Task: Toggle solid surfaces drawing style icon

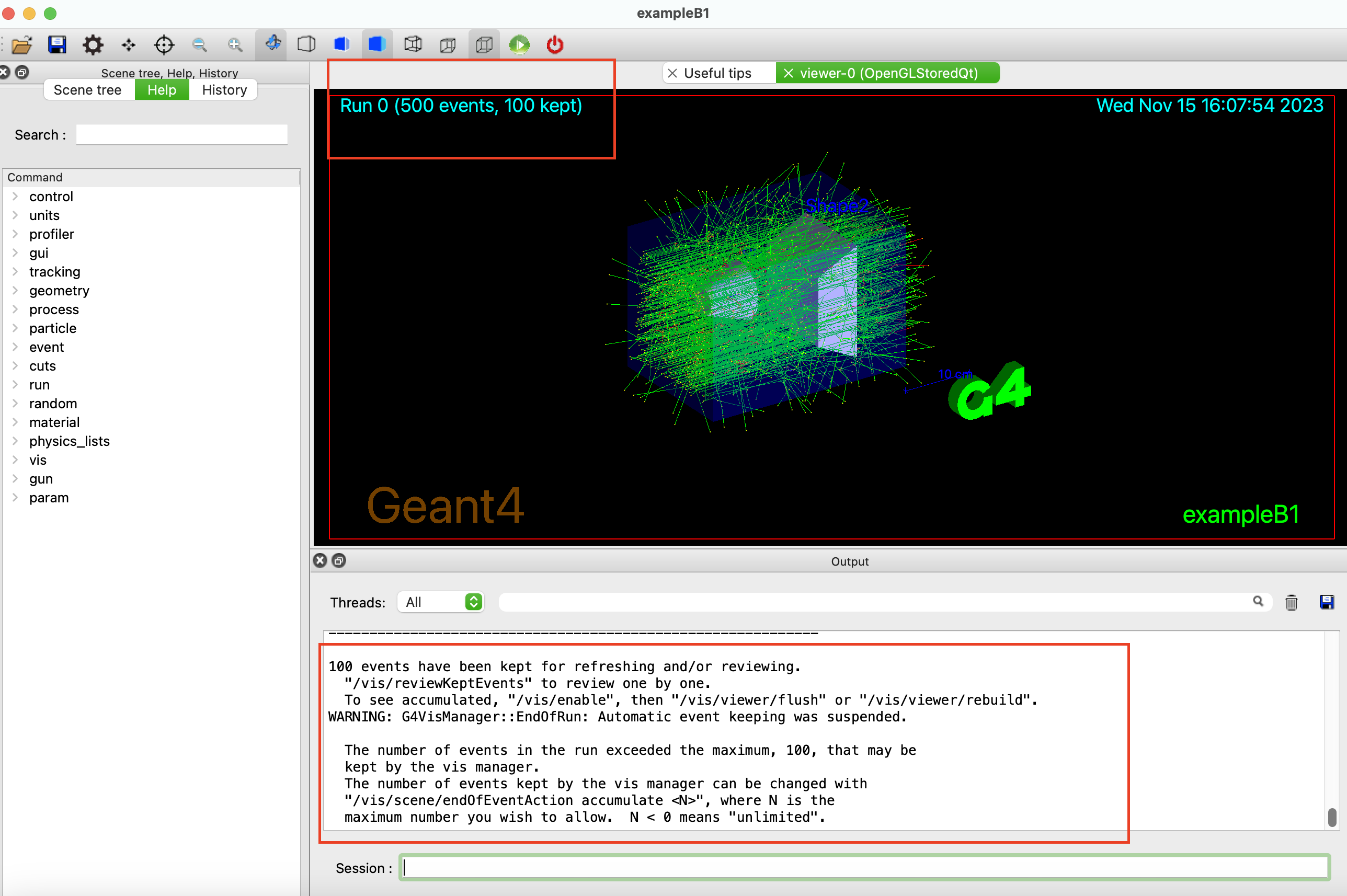Action: coord(377,44)
